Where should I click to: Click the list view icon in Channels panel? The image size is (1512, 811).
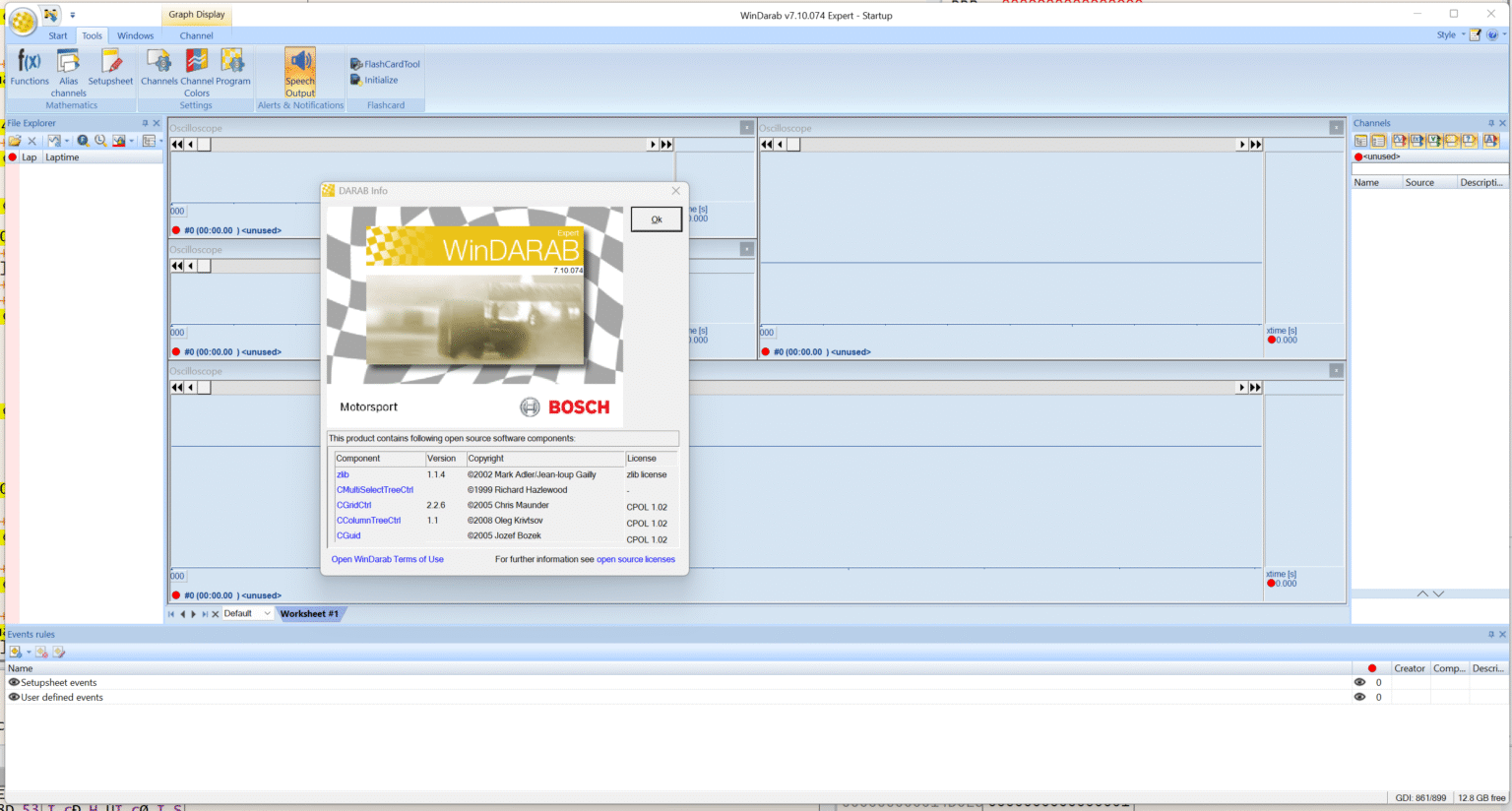(1378, 141)
